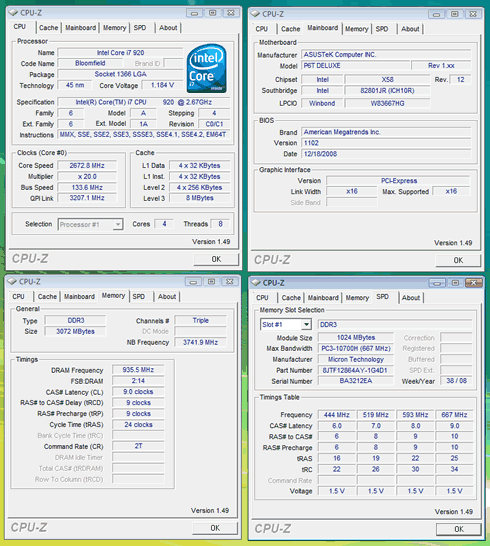Click the Southbridge value 82801JR (ICH10R)
The height and width of the screenshot is (546, 490).
[387, 91]
